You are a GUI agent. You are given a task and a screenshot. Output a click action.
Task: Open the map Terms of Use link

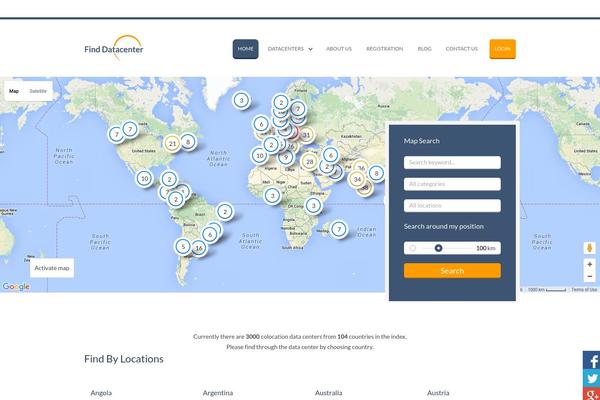[x=584, y=290]
